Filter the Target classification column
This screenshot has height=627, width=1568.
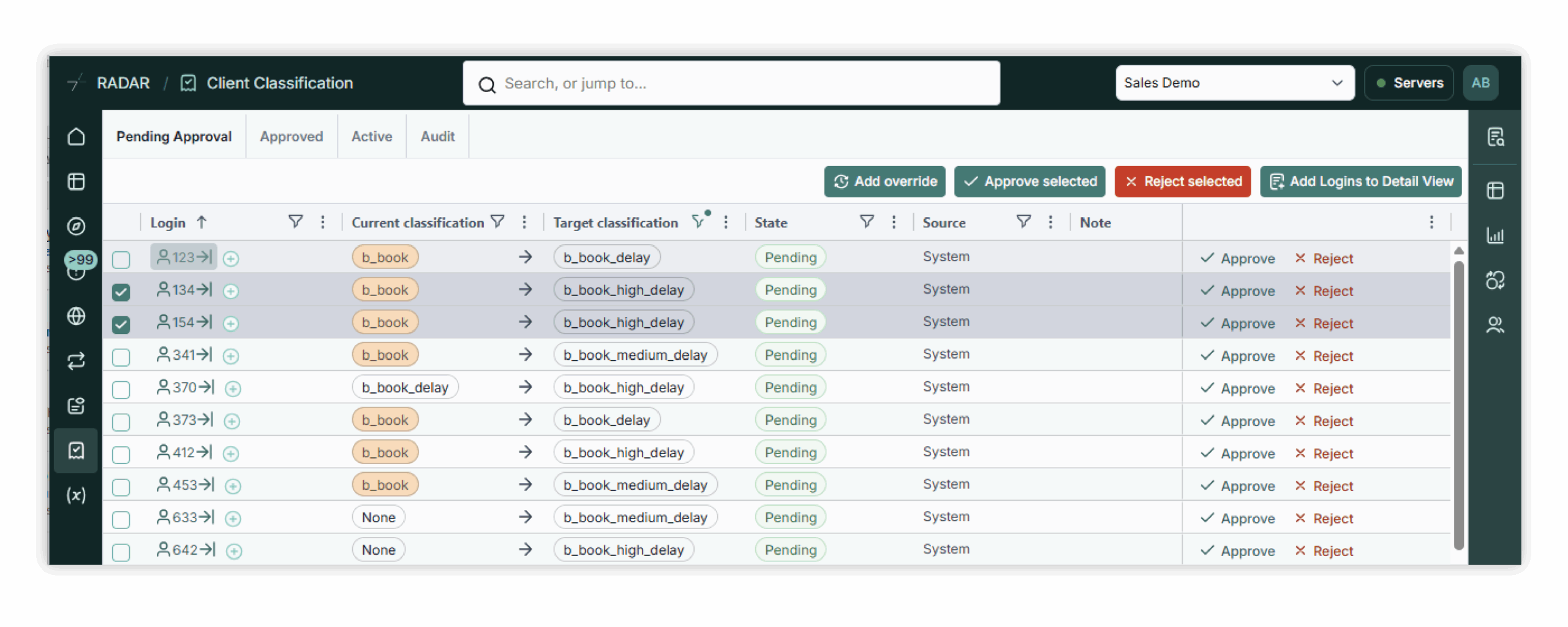coord(698,221)
